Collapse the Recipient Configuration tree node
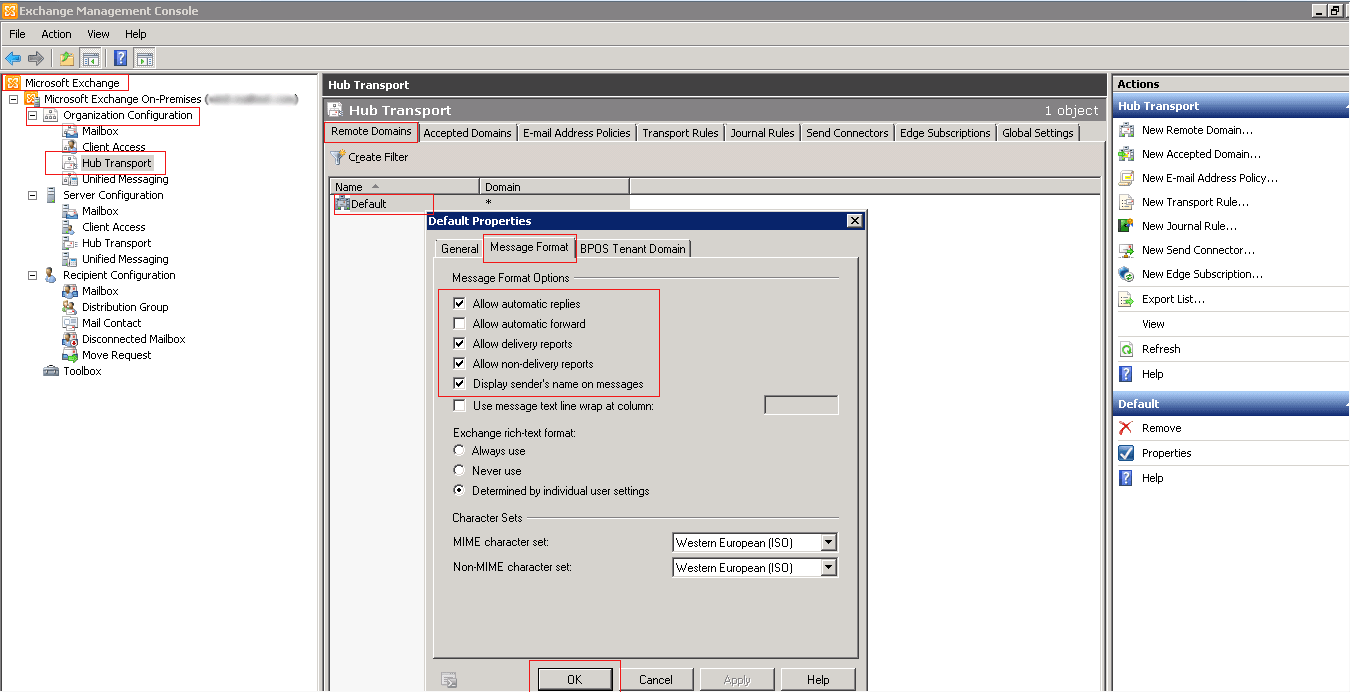Viewport: 1350px width, 692px height. click(x=32, y=276)
